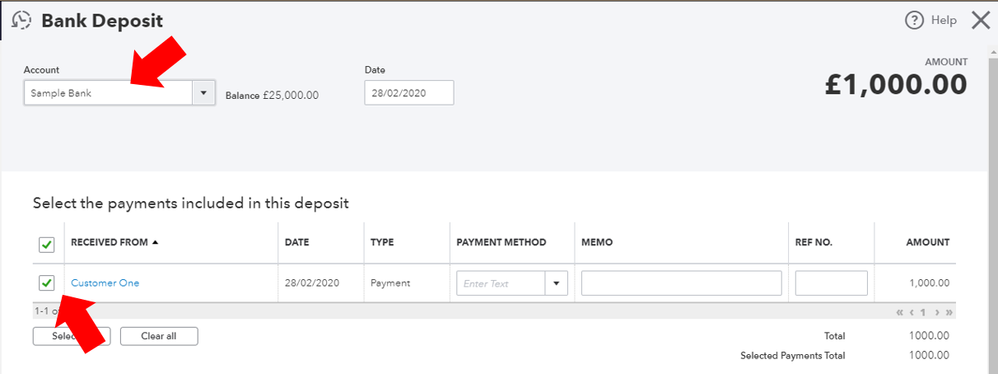This screenshot has height=374, width=998.
Task: Click page number 1 in pagination
Action: [924, 312]
